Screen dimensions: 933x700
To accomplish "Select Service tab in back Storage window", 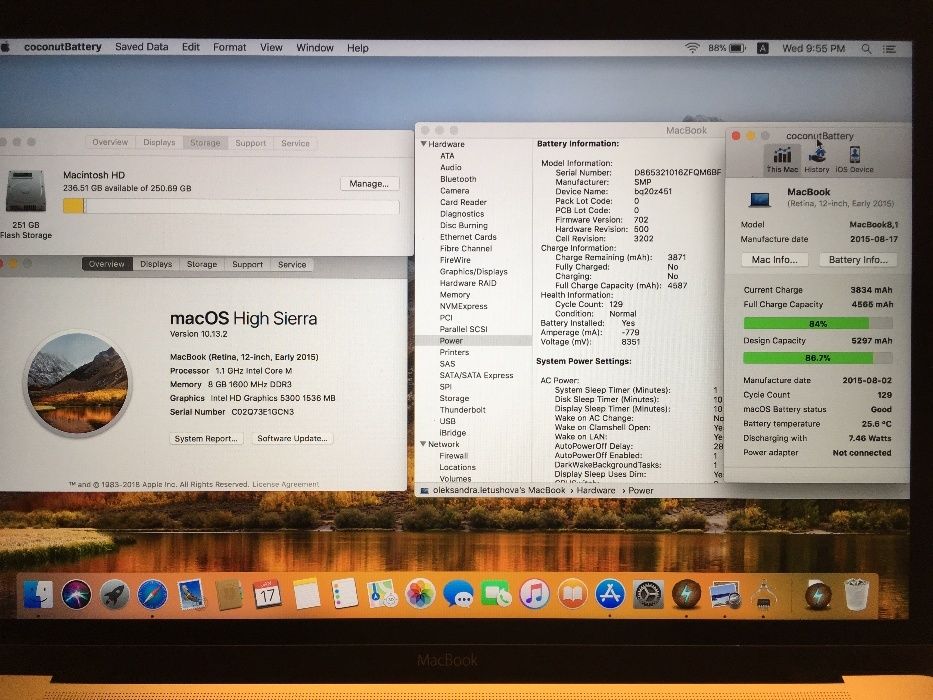I will (295, 143).
